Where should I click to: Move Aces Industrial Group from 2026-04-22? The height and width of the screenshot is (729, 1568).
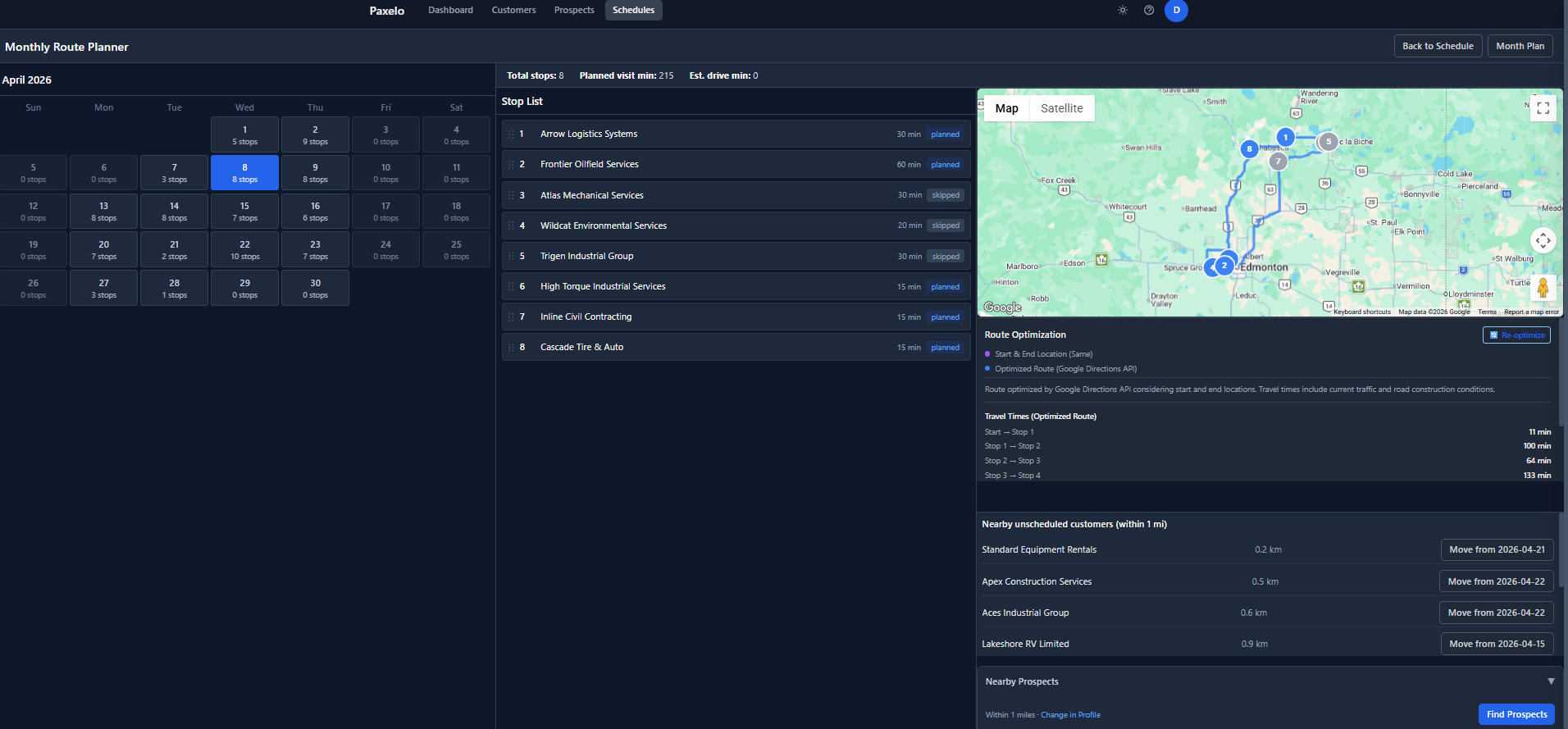1496,613
